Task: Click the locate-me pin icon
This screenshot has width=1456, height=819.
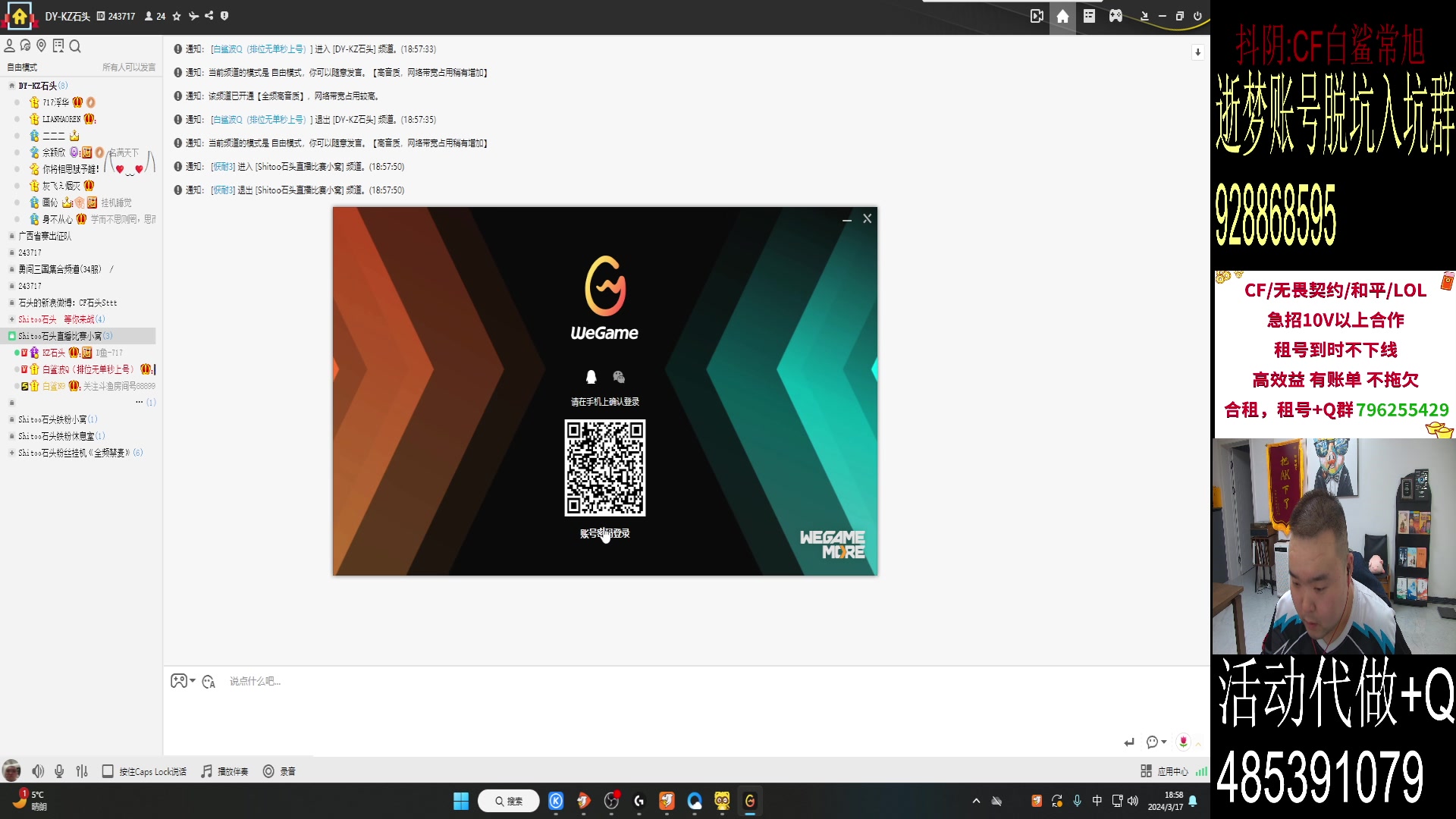Action: pos(42,46)
